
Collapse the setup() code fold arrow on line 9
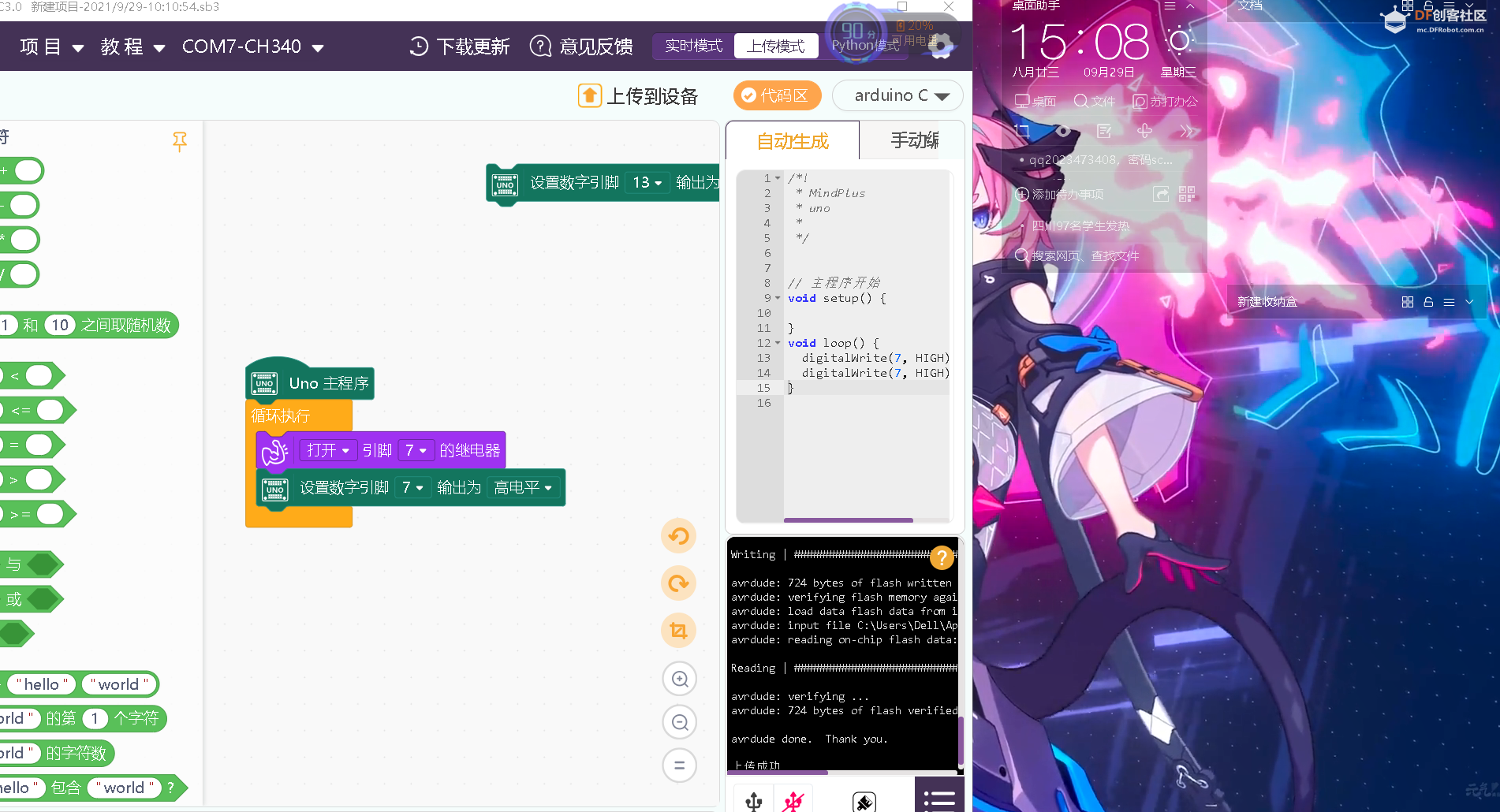pos(778,298)
